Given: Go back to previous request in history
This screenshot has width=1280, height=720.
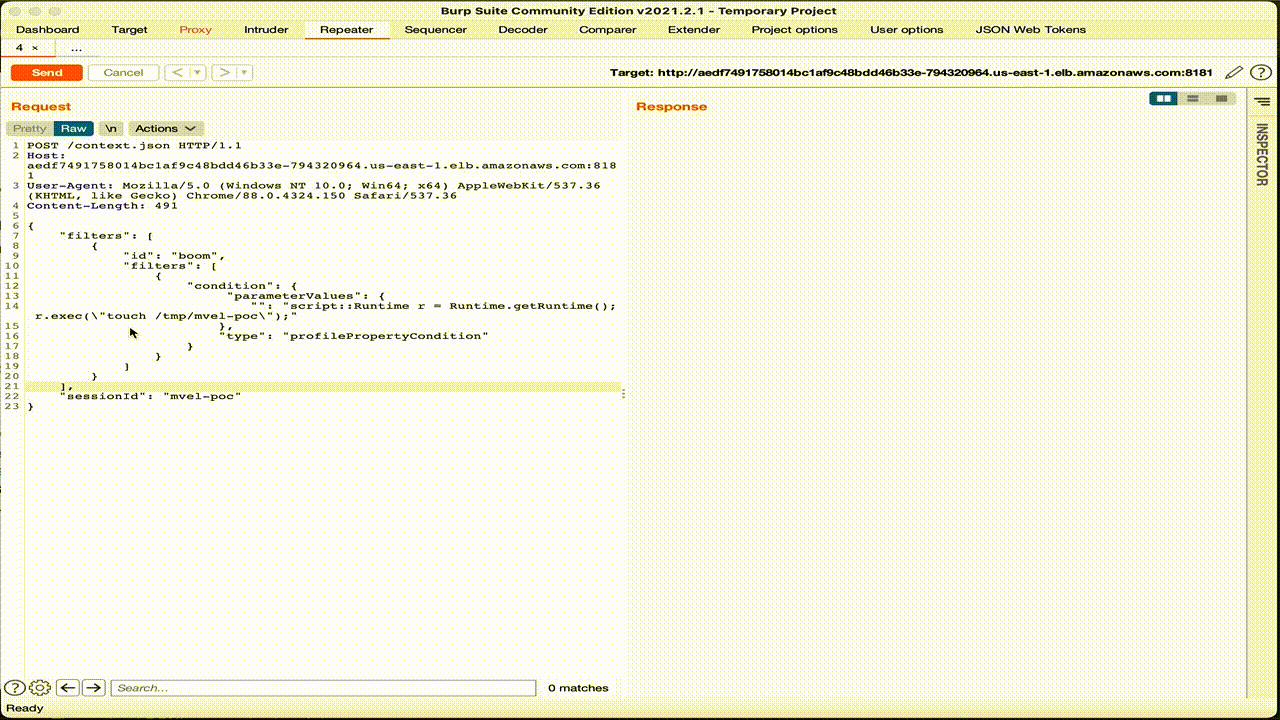Looking at the screenshot, I should click(177, 73).
